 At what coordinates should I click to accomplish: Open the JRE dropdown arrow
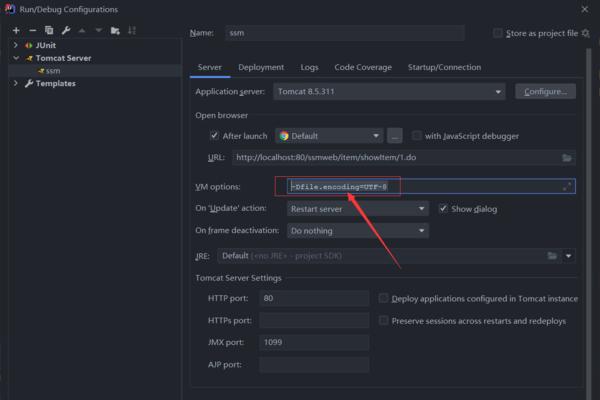569,256
